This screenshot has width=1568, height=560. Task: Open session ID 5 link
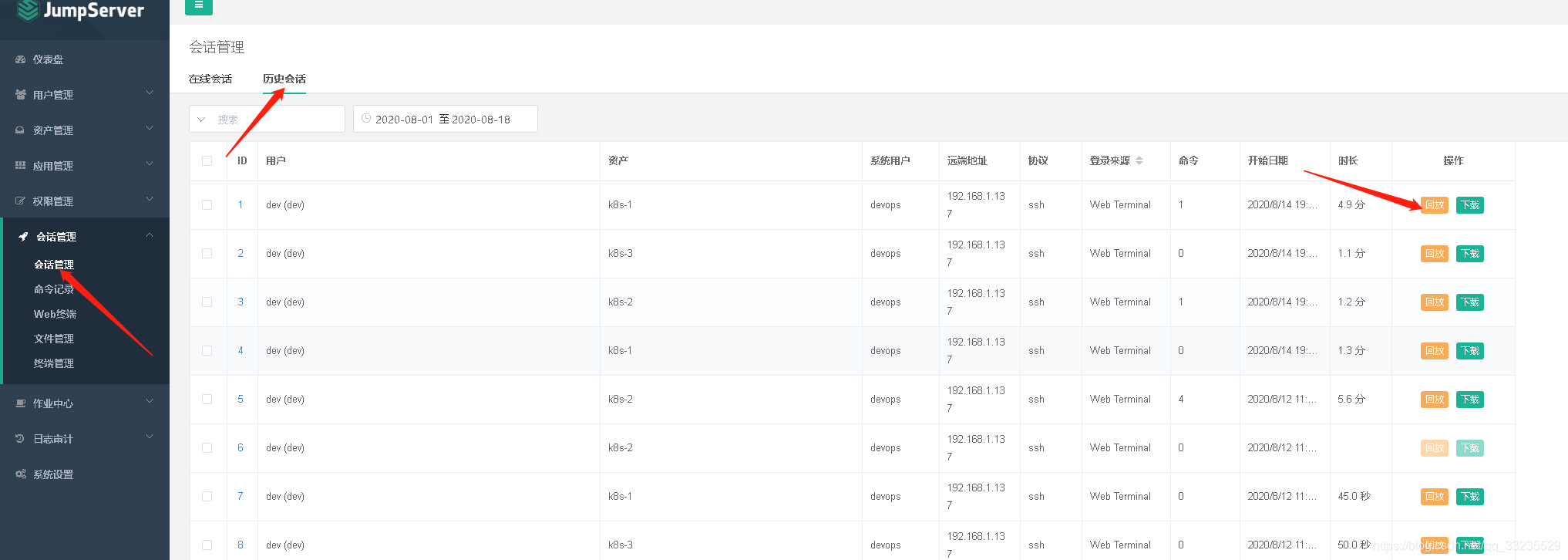click(x=241, y=400)
